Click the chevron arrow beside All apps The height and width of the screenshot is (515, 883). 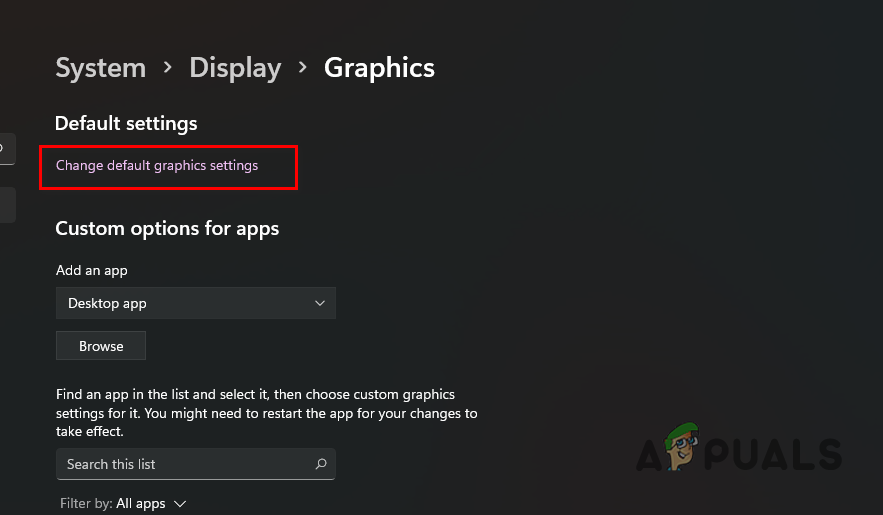click(x=180, y=504)
